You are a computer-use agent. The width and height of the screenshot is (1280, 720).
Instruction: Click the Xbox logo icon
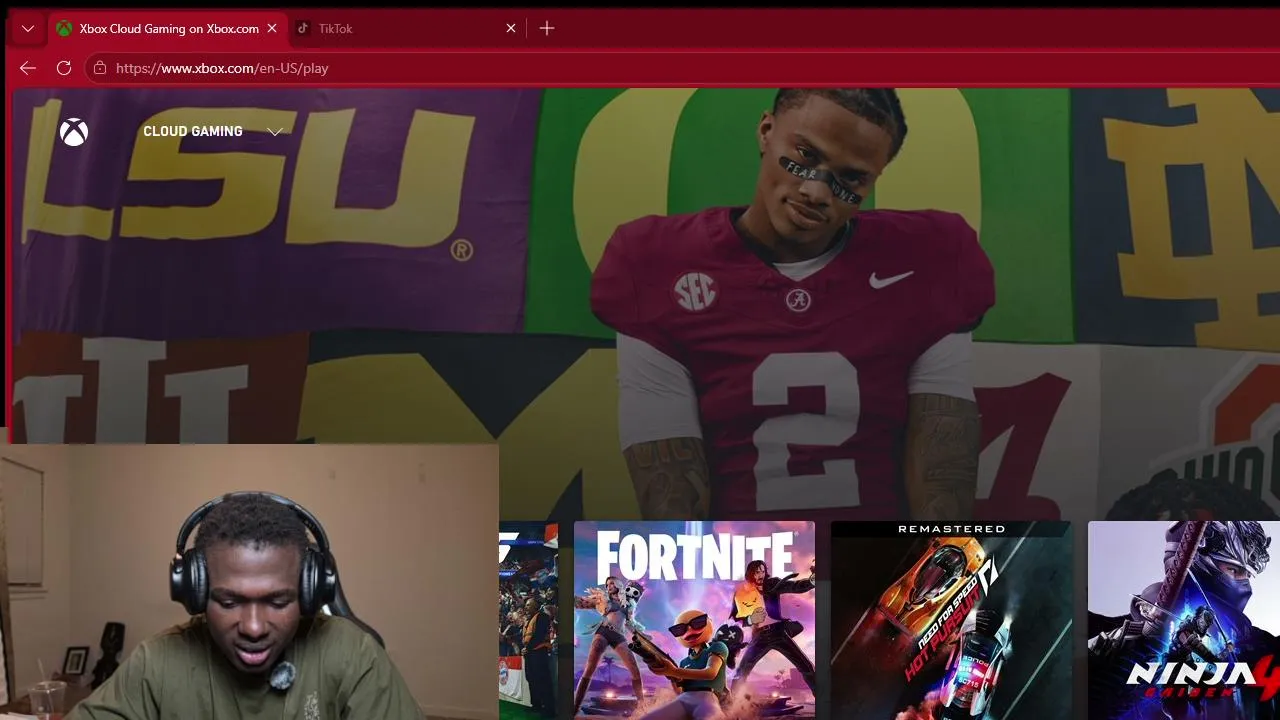[x=74, y=132]
